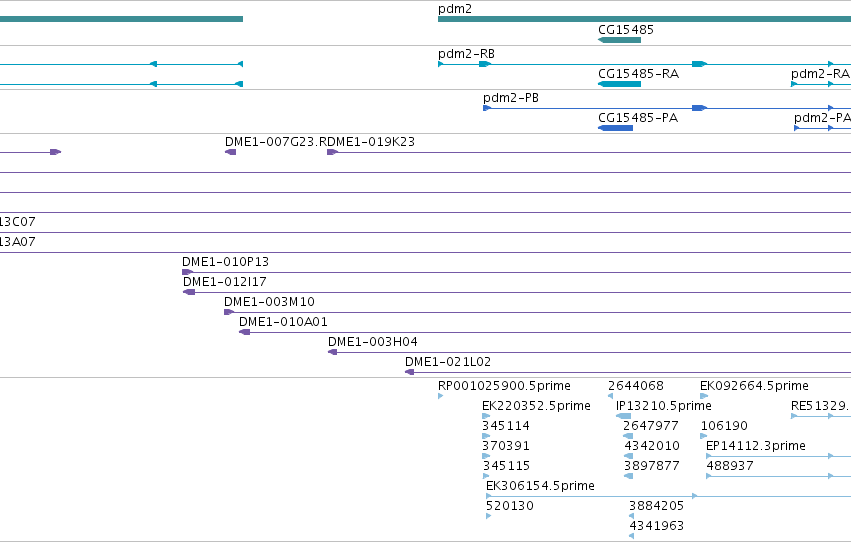Click the 3897877 feature label
This screenshot has width=851, height=542.
click(651, 466)
